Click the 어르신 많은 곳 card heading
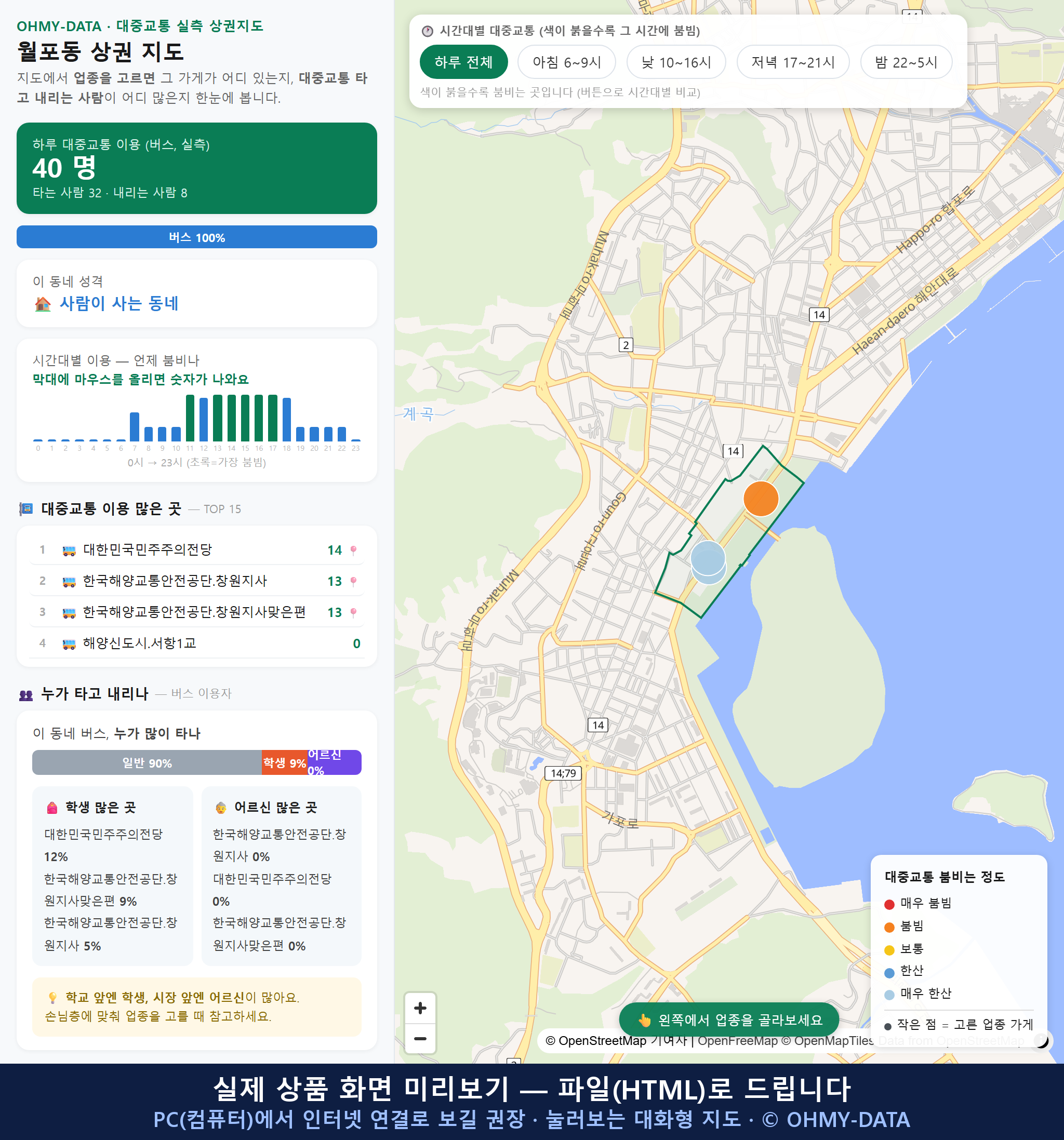Viewport: 1064px width, 1140px height. click(276, 808)
